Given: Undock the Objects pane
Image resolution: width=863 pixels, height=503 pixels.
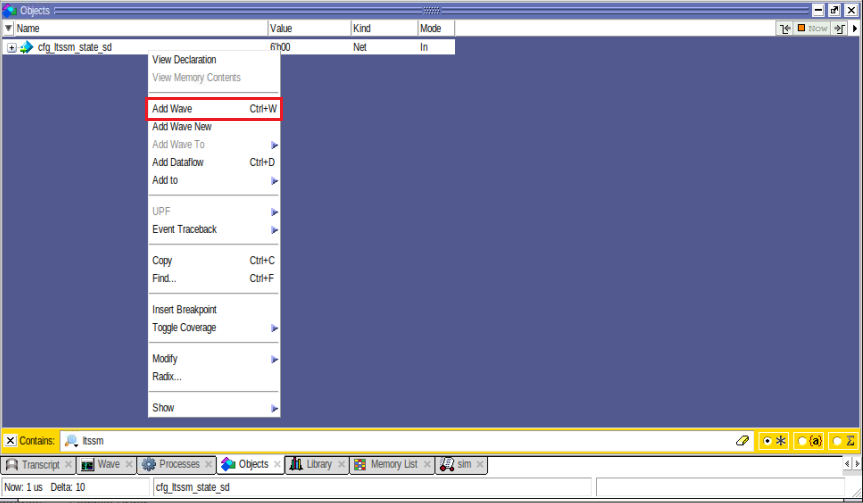Looking at the screenshot, I should pos(835,10).
